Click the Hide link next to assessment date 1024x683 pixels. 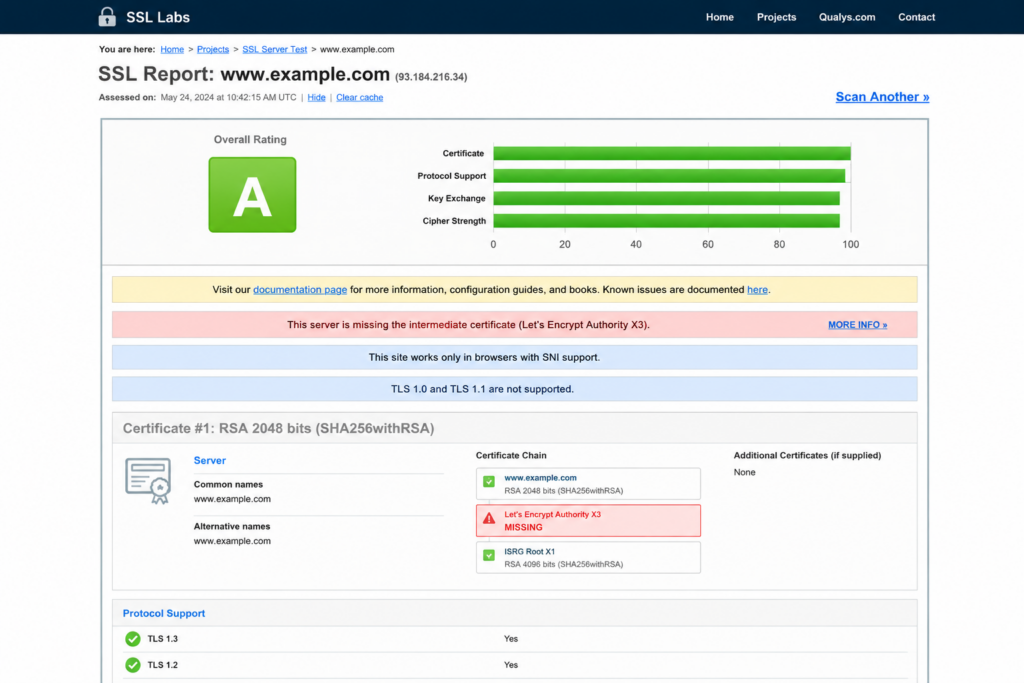tap(316, 97)
